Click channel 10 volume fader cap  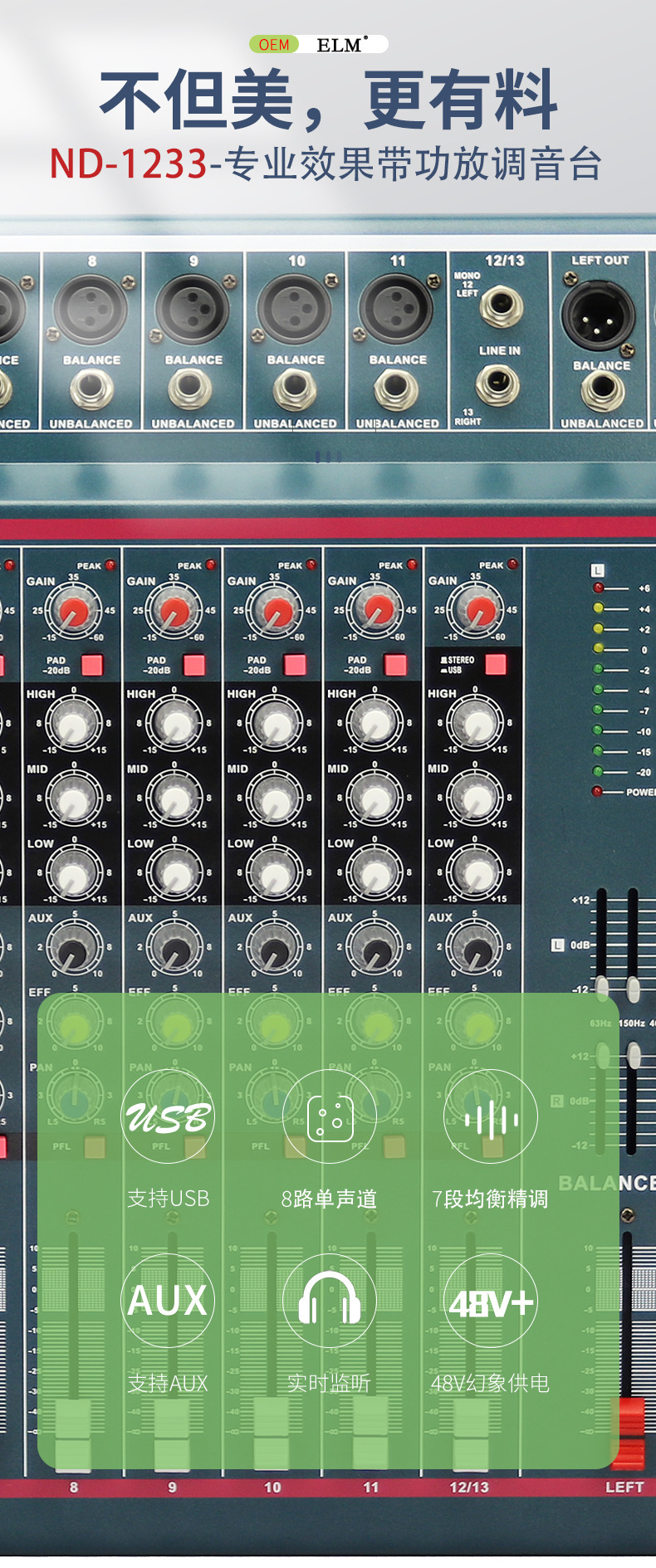(272, 1433)
